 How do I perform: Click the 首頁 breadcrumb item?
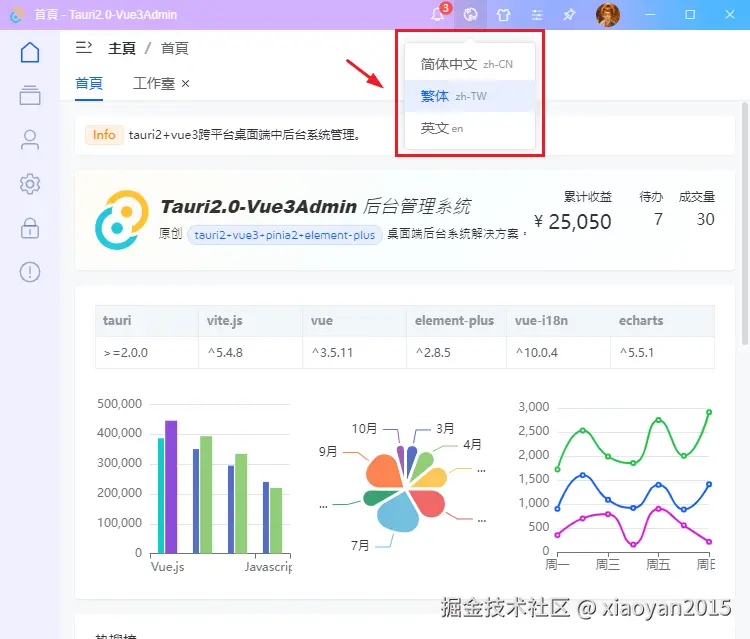[175, 48]
